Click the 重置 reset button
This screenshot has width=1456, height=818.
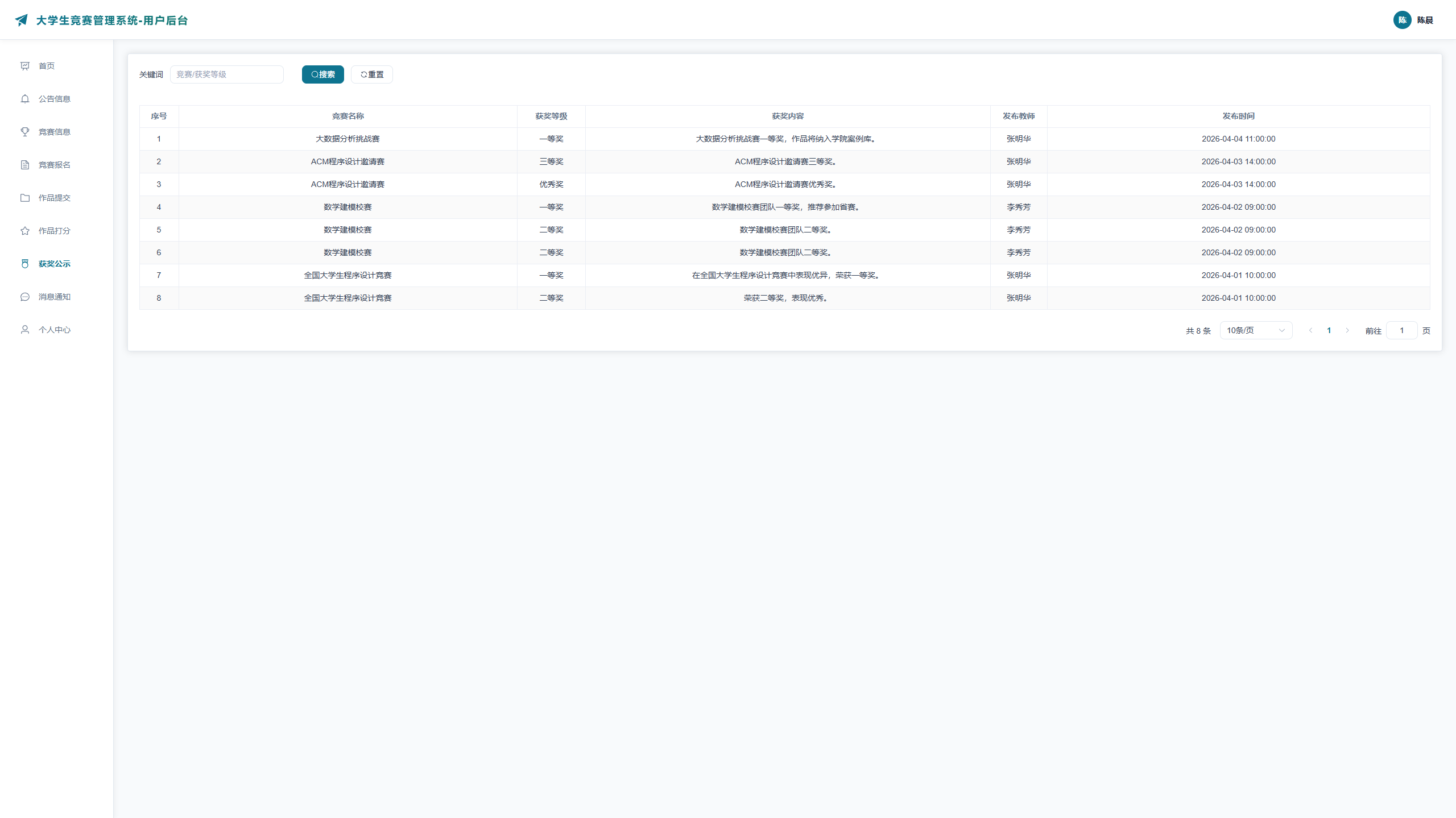tap(371, 74)
